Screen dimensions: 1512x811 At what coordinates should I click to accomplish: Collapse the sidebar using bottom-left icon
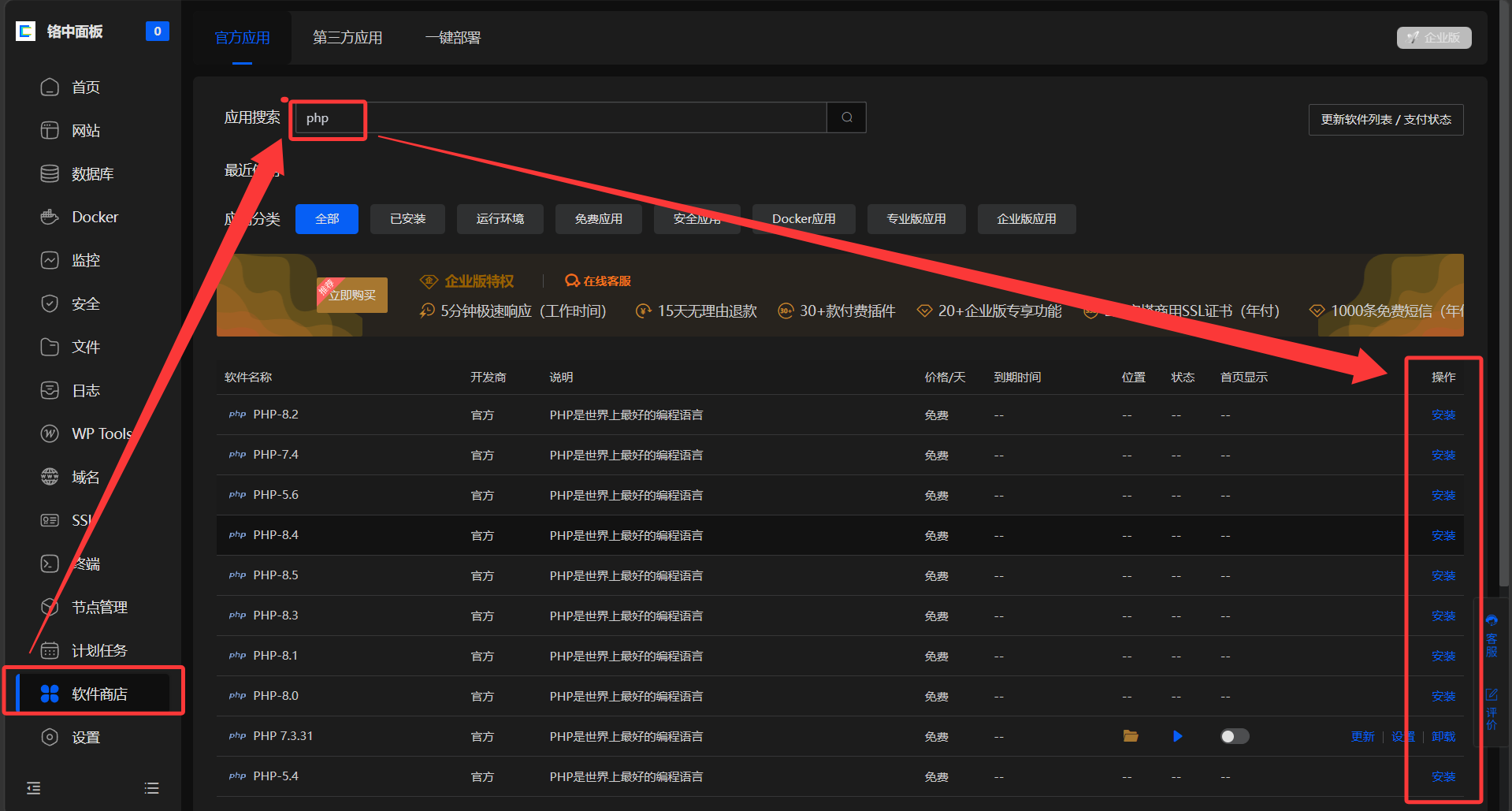click(x=33, y=788)
